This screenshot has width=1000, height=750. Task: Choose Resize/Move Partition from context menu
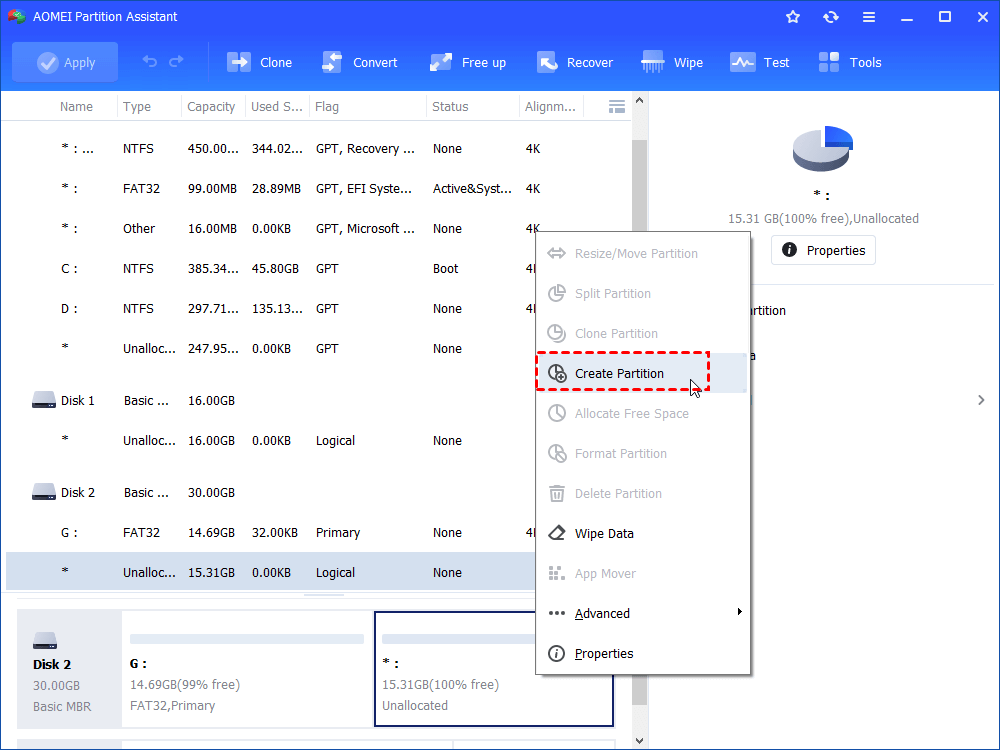click(642, 254)
